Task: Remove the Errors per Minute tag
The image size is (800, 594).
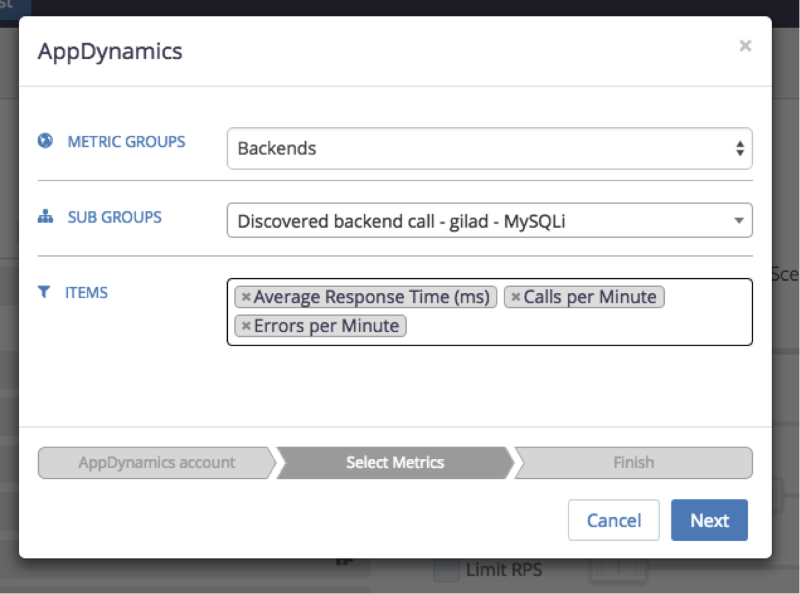Action: pyautogui.click(x=246, y=326)
